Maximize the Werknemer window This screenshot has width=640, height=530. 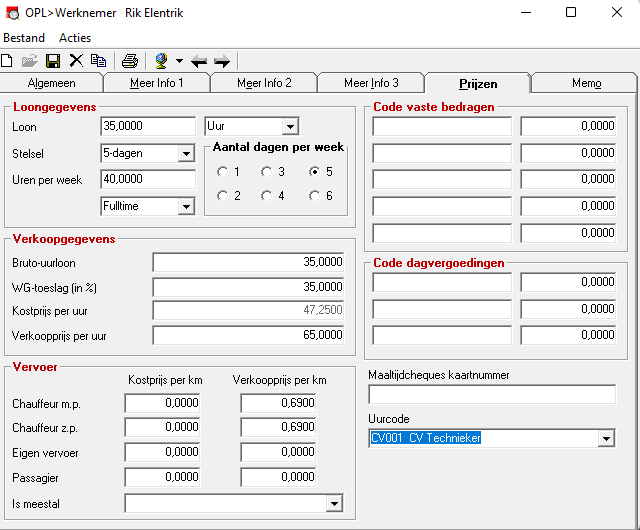571,13
